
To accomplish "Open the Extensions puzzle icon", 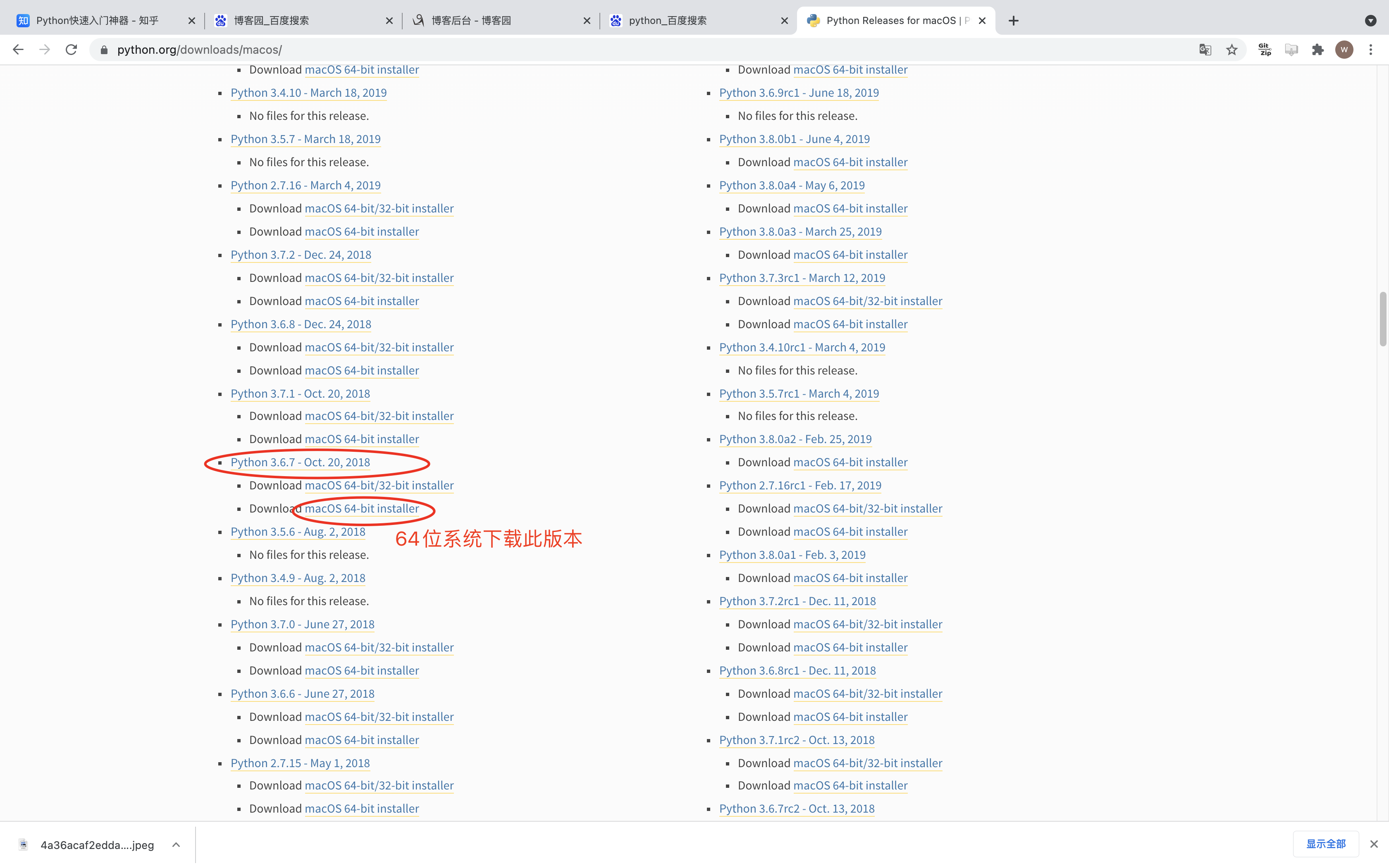I will point(1318,50).
